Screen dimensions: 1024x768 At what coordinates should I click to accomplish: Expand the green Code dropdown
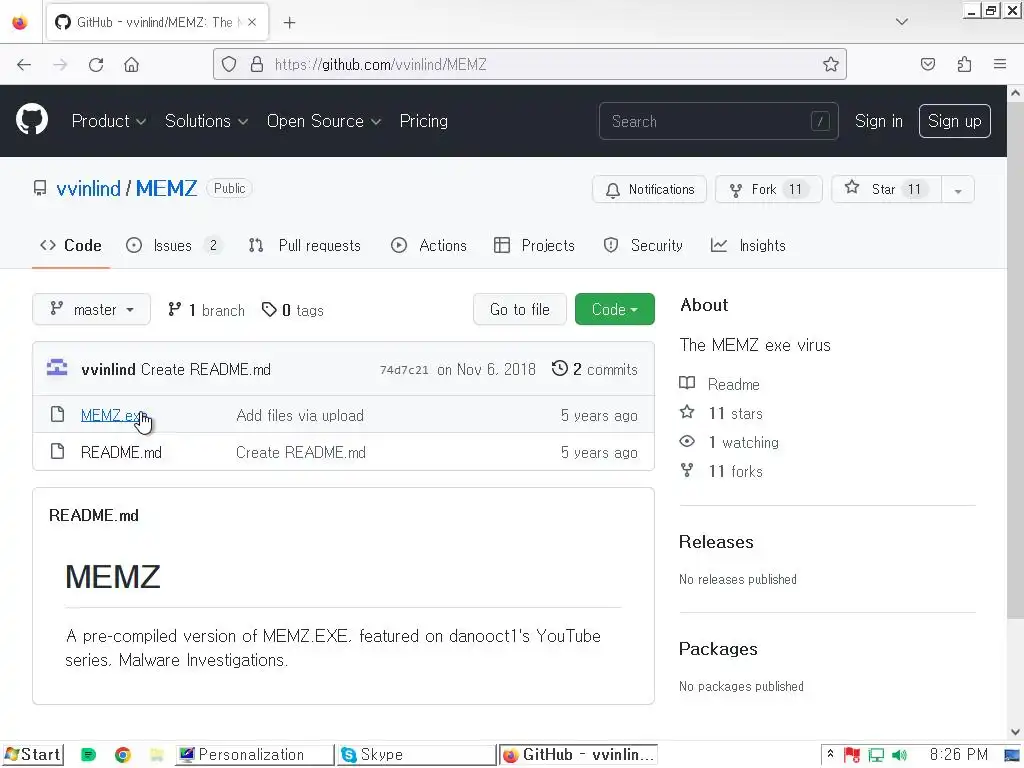[615, 310]
